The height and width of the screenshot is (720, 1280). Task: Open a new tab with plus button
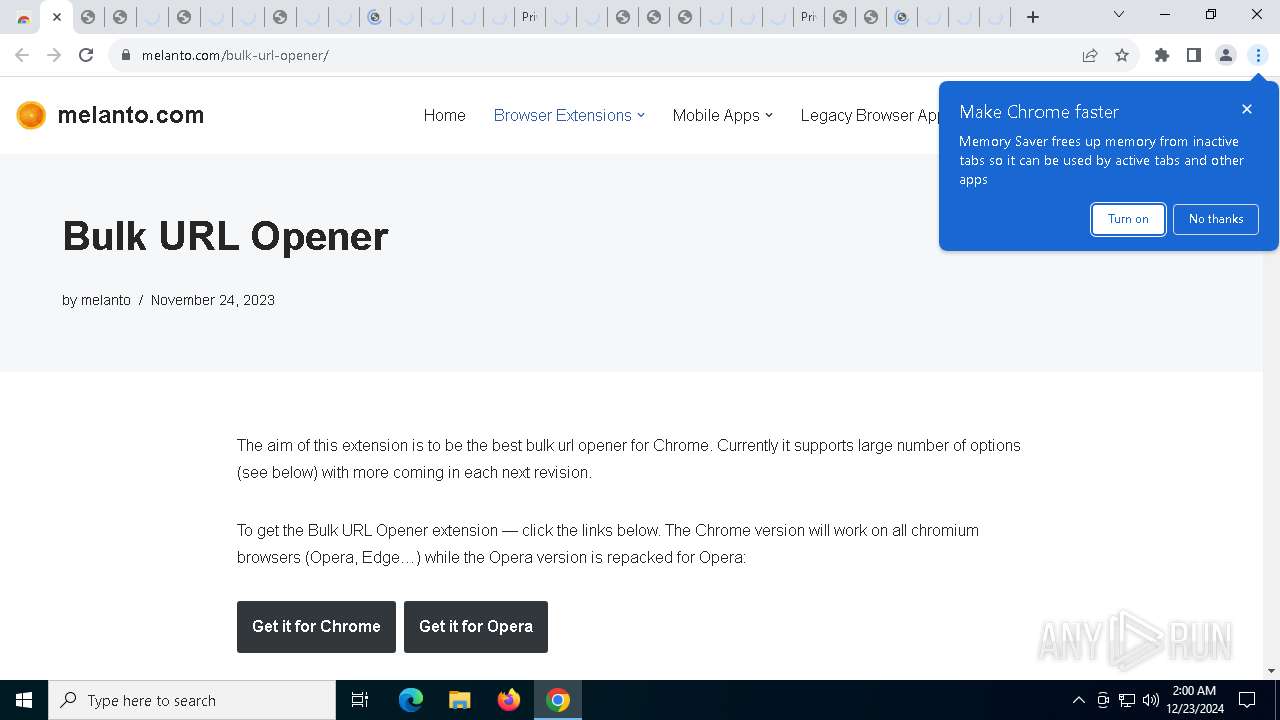pos(1033,17)
